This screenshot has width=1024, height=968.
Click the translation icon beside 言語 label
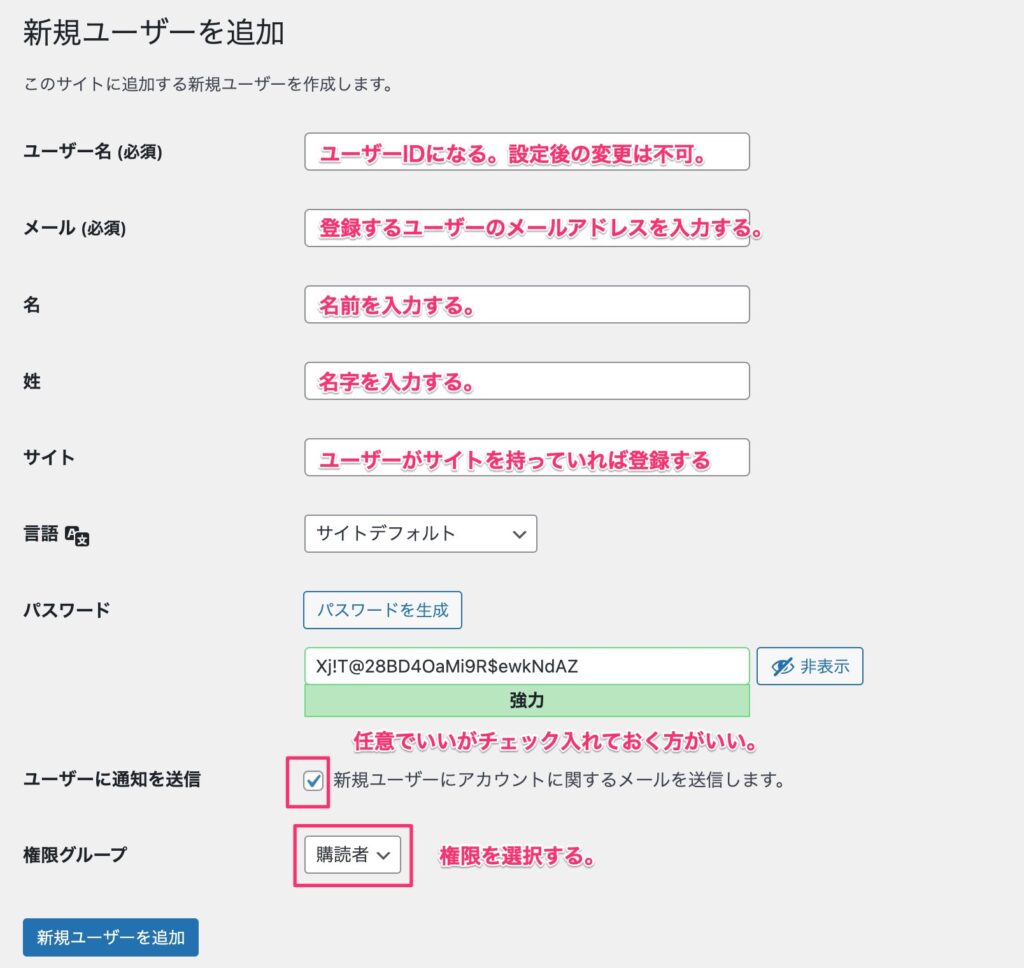tap(77, 535)
